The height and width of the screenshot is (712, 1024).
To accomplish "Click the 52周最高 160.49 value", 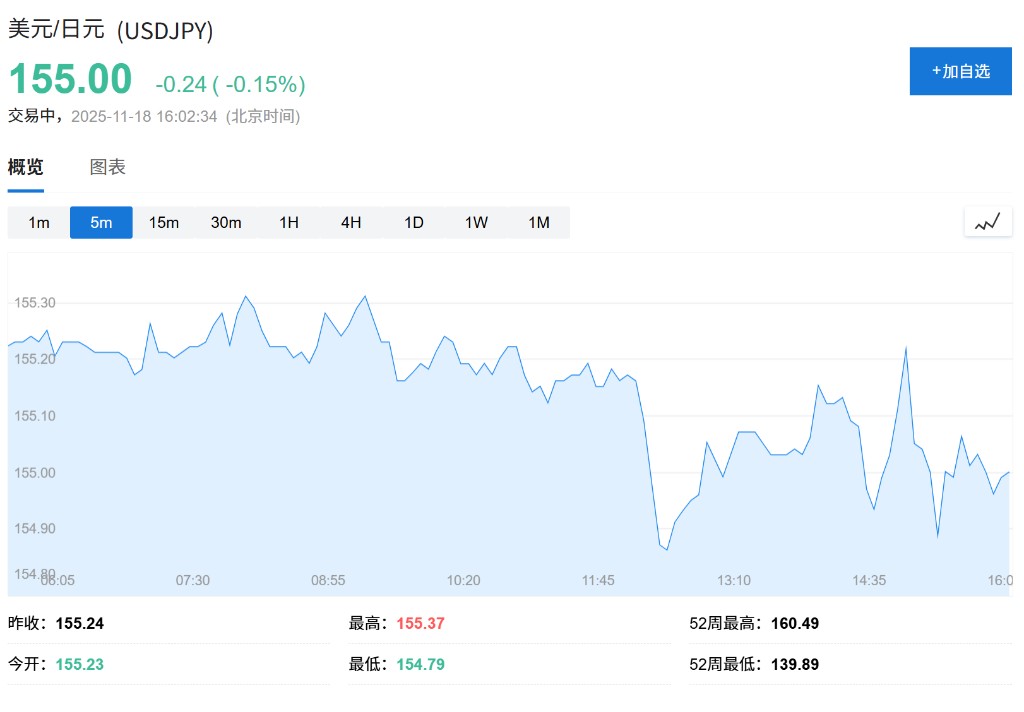I will click(795, 623).
